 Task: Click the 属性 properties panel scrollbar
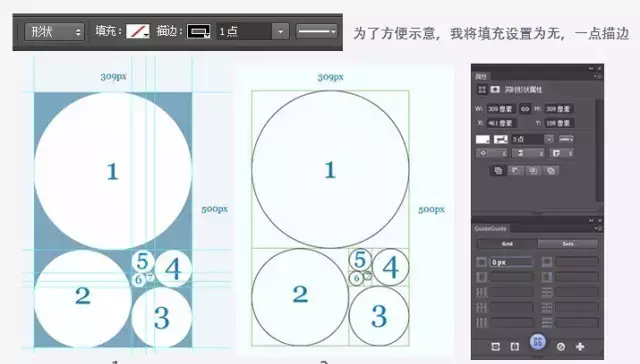pyautogui.click(x=599, y=150)
